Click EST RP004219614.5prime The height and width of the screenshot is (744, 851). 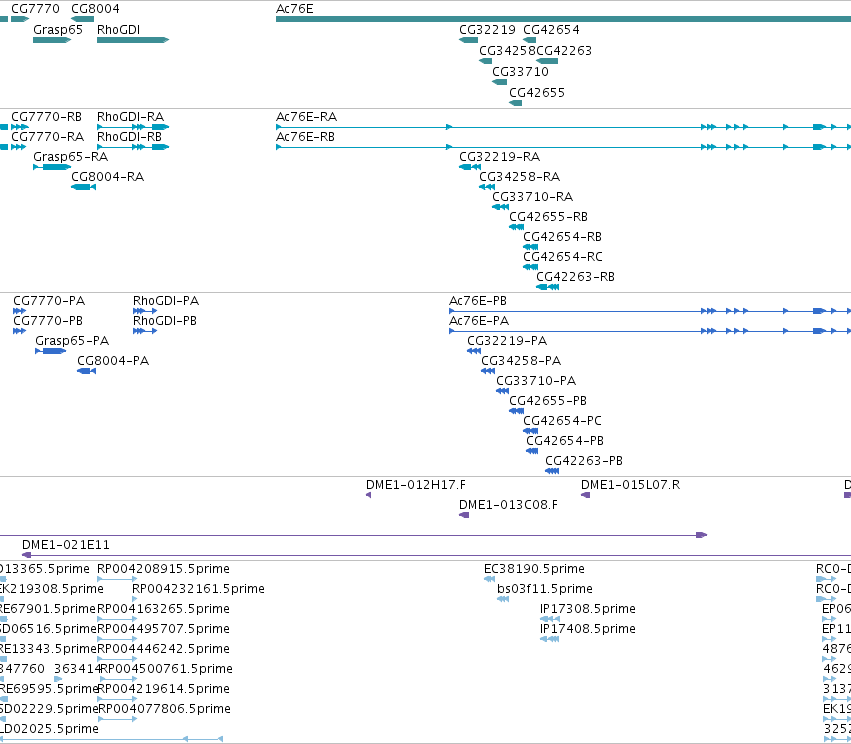163,689
